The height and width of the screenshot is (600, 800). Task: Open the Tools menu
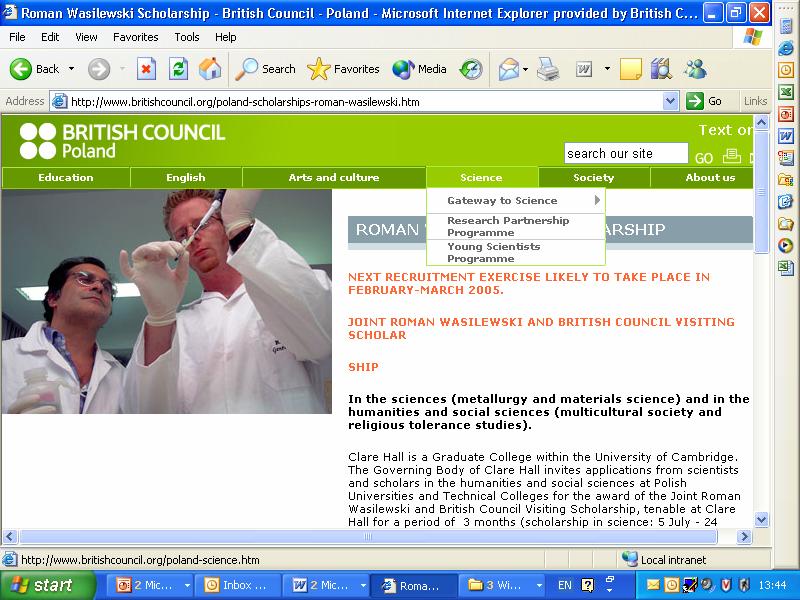point(187,37)
